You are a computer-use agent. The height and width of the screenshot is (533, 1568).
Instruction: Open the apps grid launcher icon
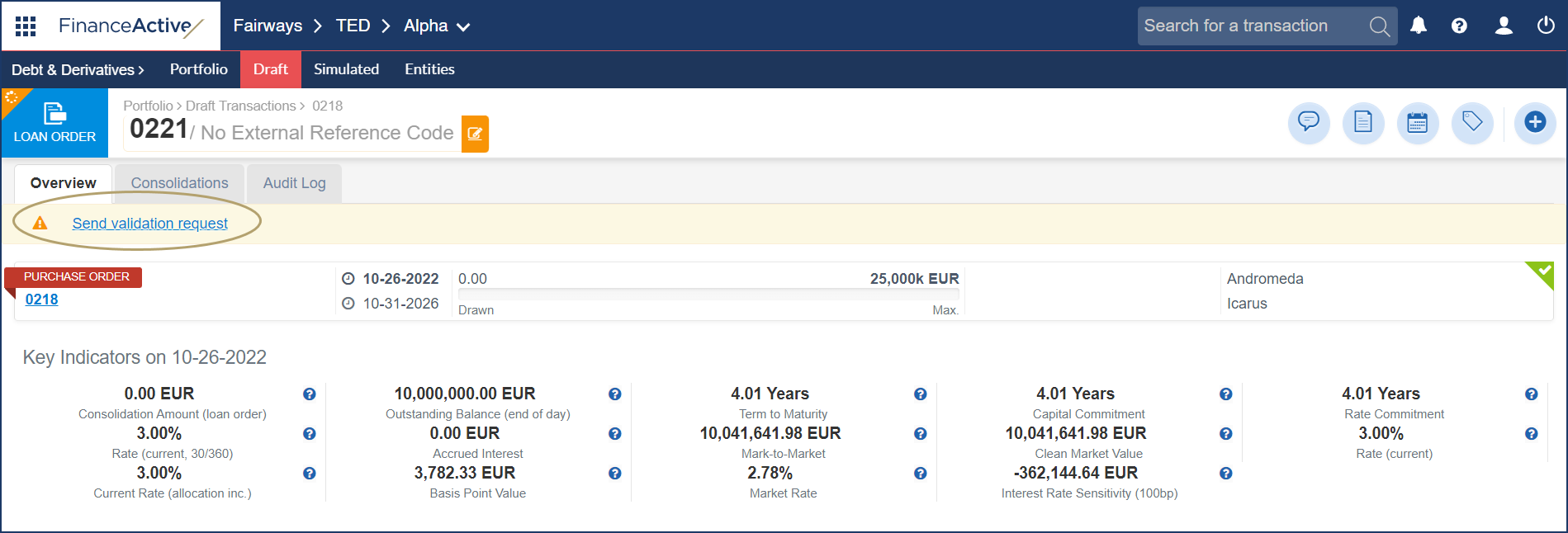tap(26, 26)
